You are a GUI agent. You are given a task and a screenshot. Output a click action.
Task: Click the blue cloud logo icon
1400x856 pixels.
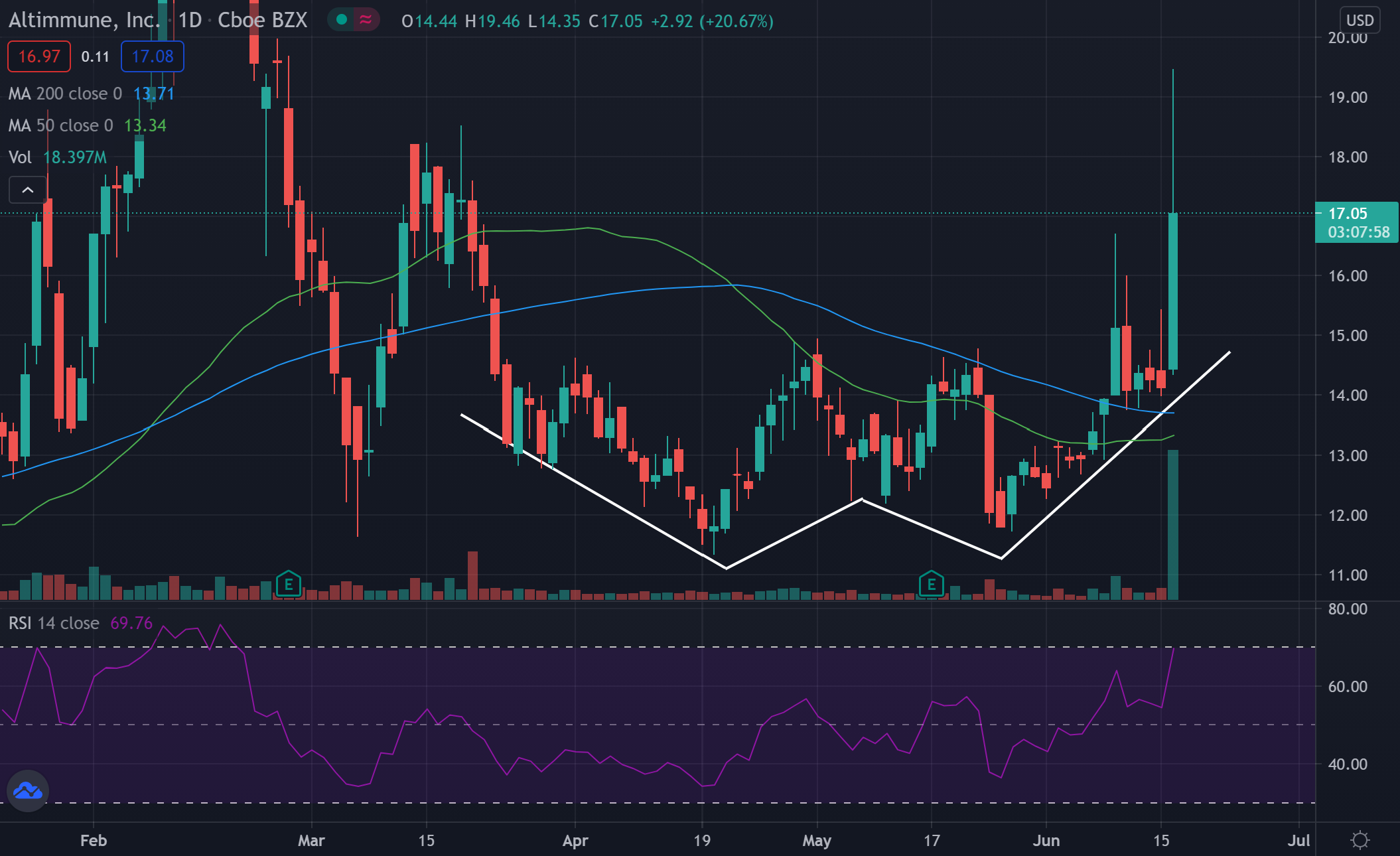point(28,790)
